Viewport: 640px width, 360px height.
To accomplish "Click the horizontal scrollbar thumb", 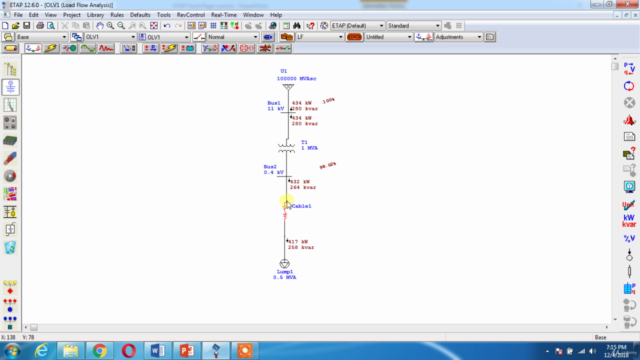I will 34,327.
